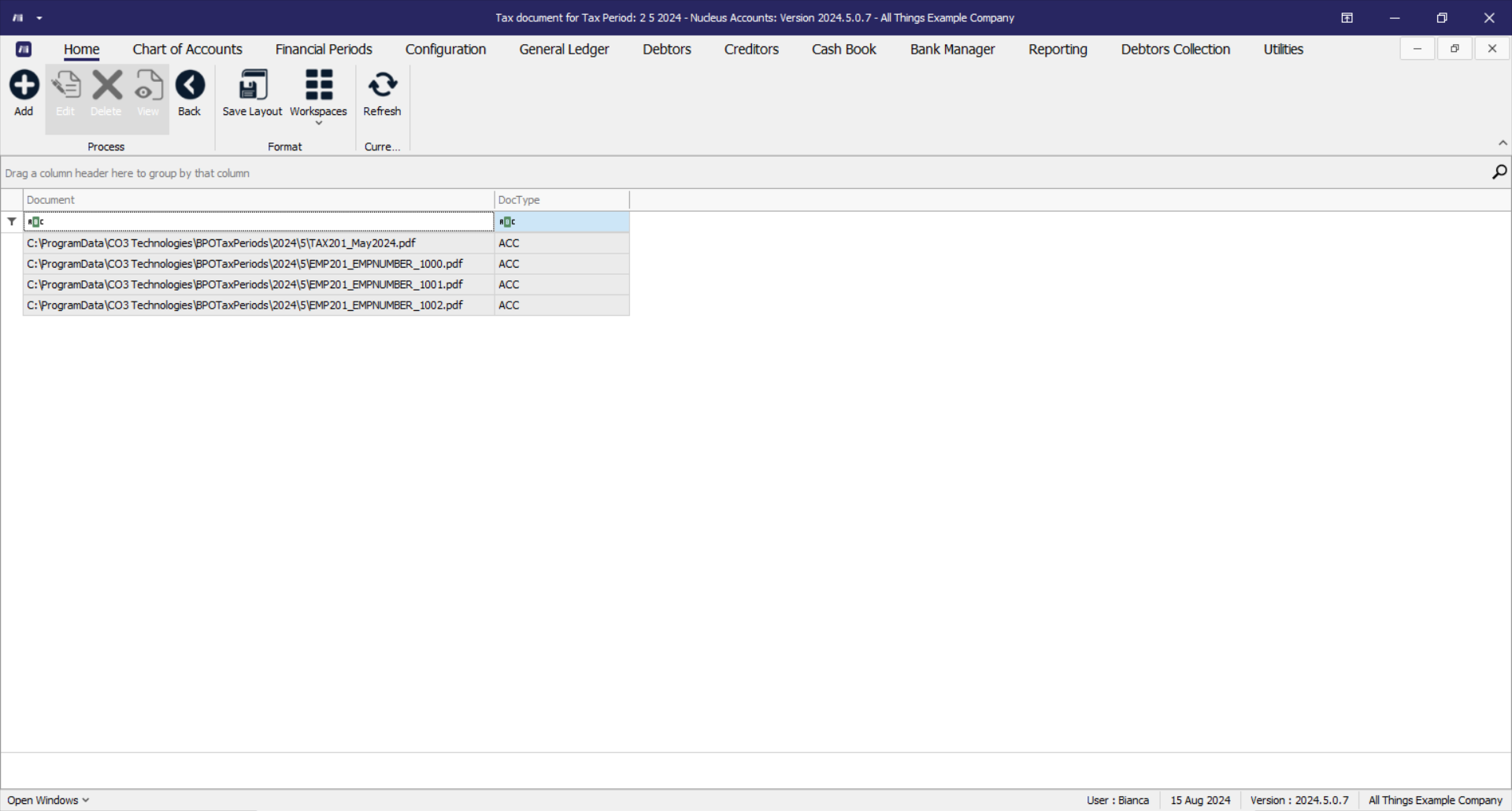Open the Debtors tab
This screenshot has height=811, width=1512.
[x=667, y=49]
